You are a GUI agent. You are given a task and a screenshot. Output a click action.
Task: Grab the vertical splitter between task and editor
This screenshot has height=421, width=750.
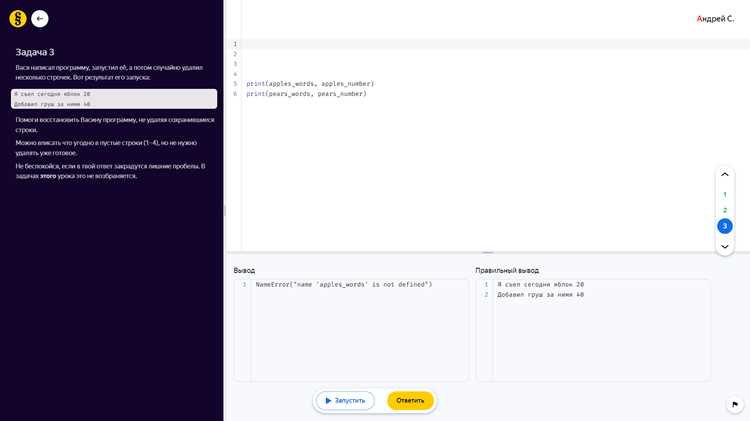click(x=224, y=210)
